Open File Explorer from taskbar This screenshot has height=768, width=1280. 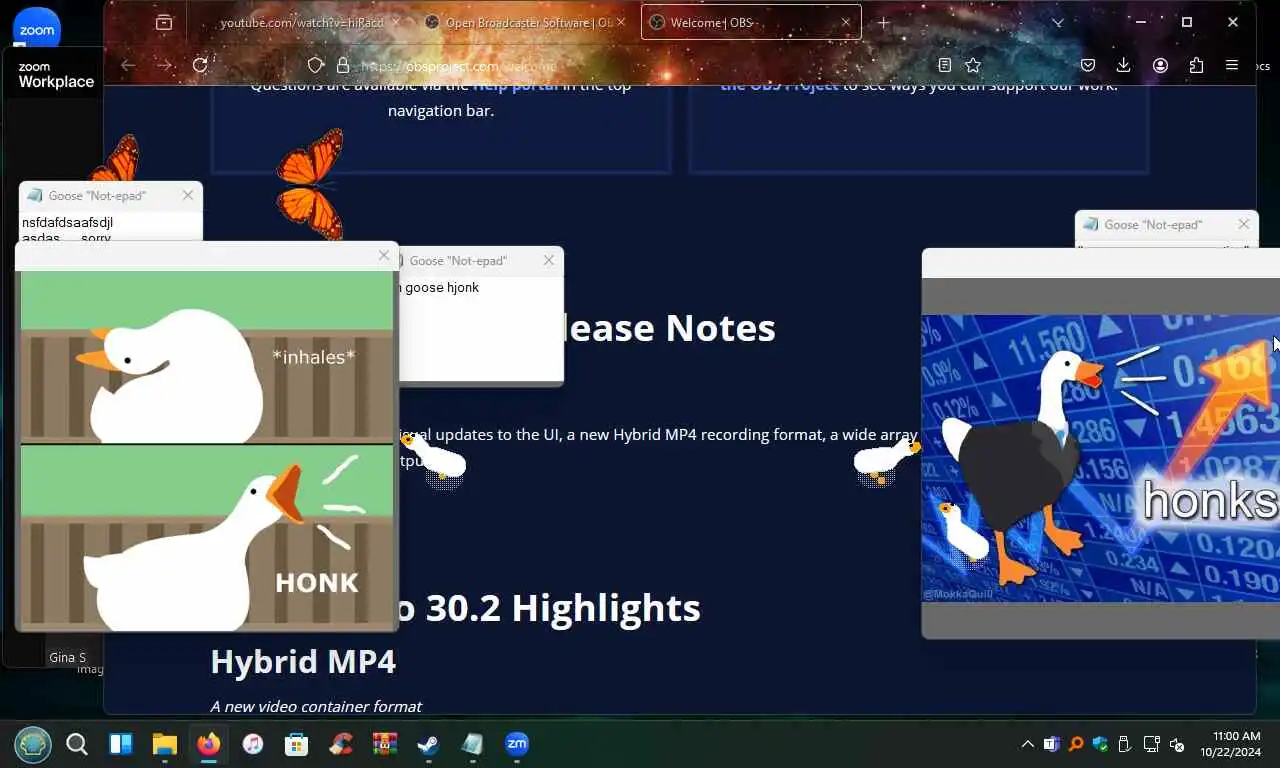164,744
